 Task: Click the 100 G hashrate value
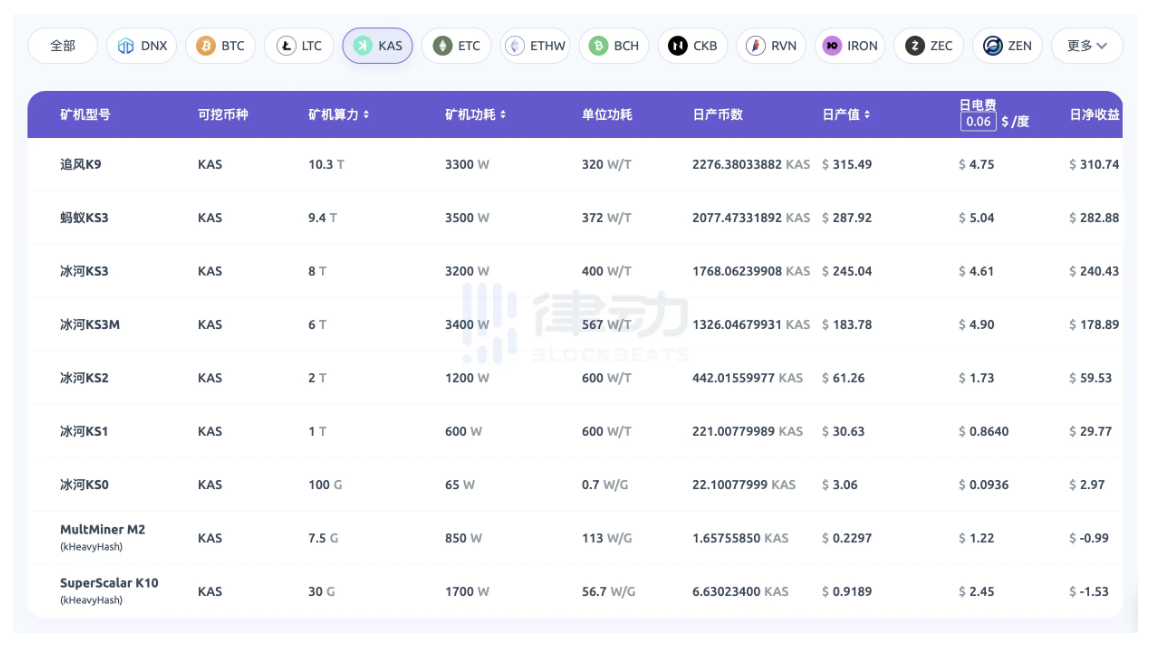coord(325,485)
